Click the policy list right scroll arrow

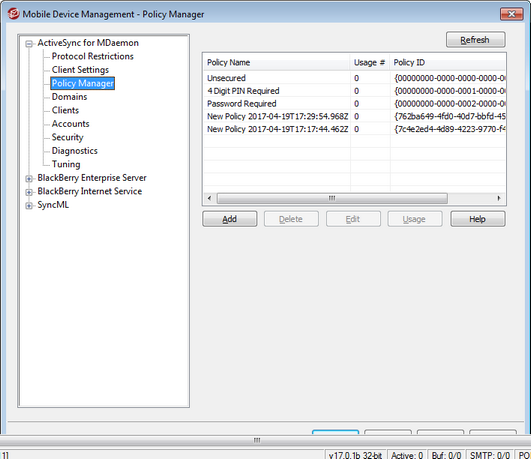pos(499,198)
